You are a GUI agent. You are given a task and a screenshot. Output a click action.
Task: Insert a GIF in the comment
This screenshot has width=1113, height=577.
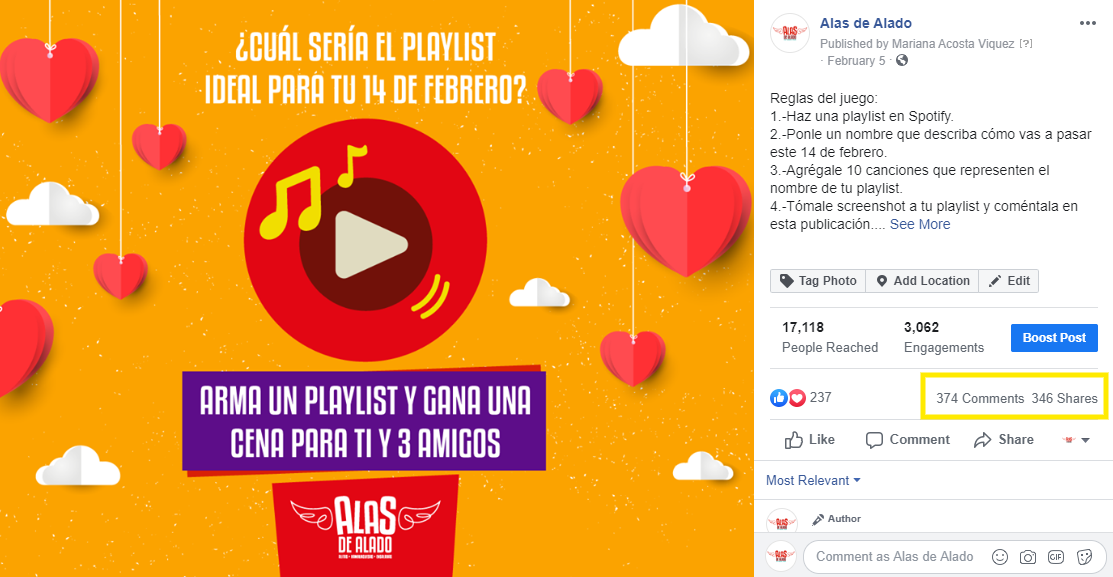(x=1056, y=557)
